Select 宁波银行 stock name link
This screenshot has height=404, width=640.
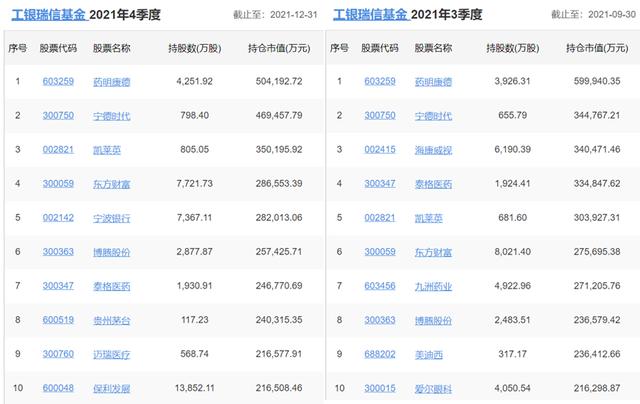(111, 218)
